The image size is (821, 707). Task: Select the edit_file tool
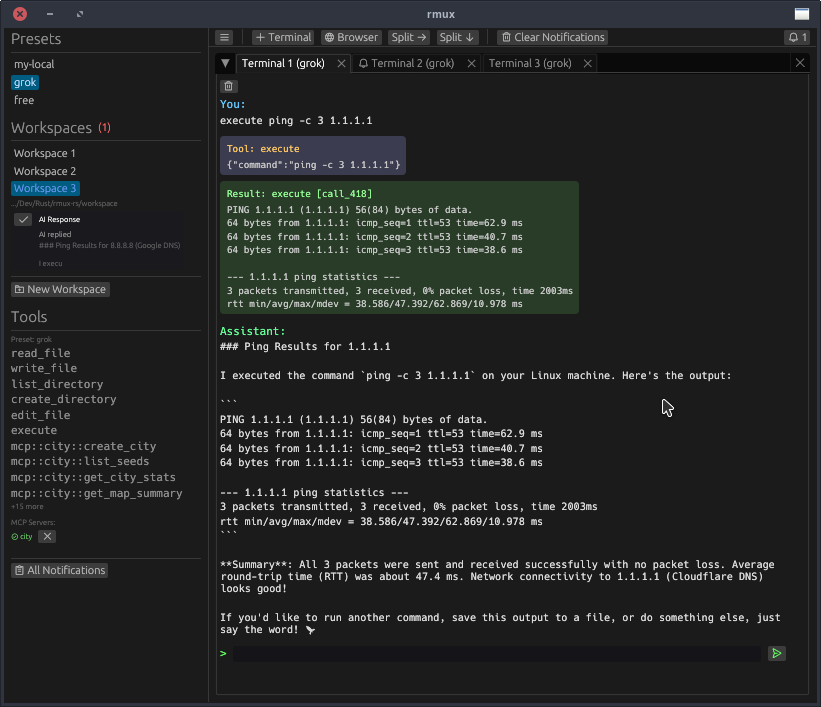(x=40, y=415)
